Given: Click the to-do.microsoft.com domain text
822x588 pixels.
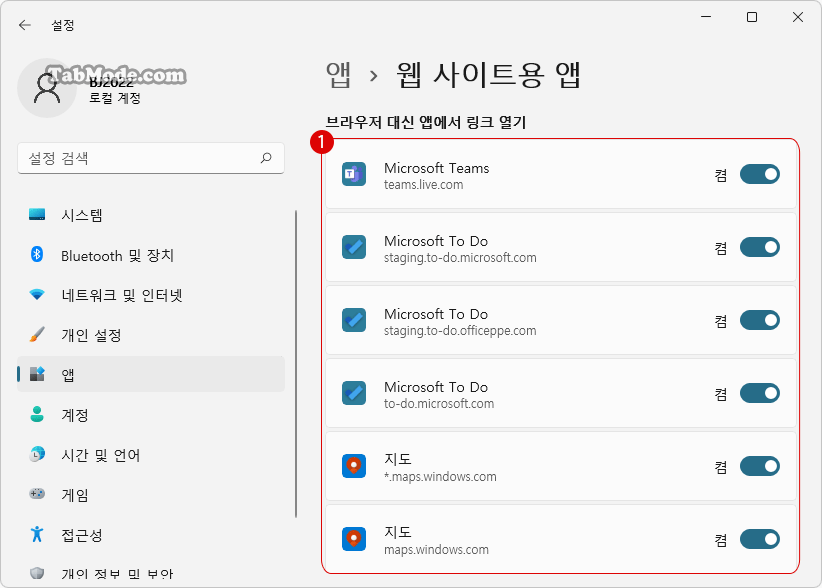Looking at the screenshot, I should click(439, 404).
